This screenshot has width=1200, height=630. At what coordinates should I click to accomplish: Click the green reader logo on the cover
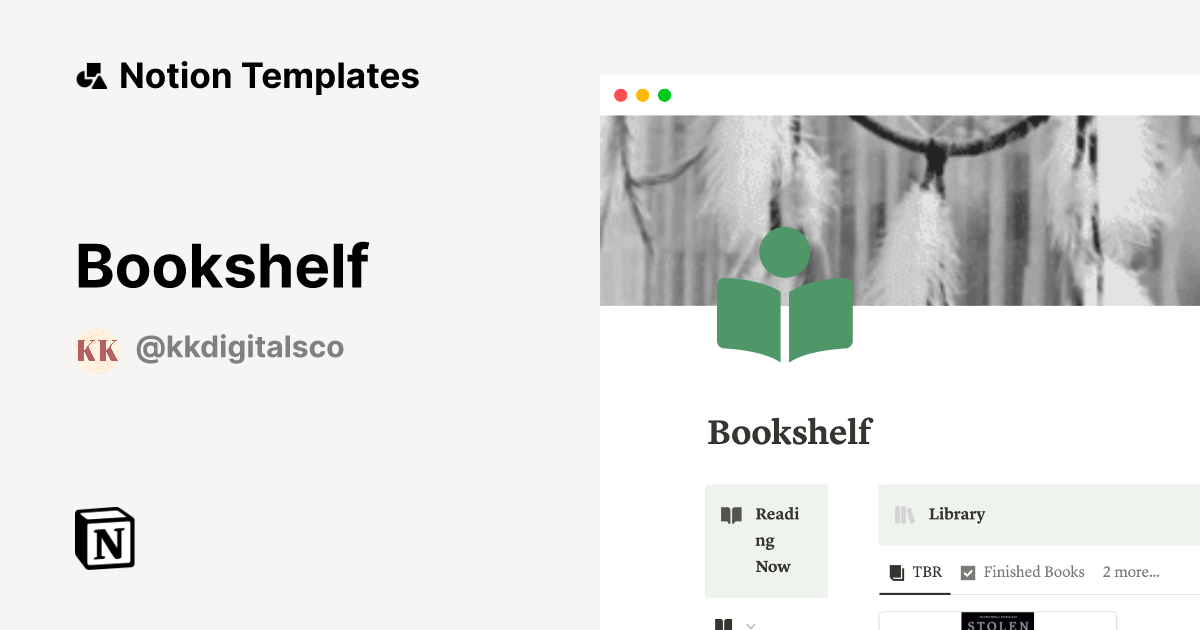tap(785, 293)
